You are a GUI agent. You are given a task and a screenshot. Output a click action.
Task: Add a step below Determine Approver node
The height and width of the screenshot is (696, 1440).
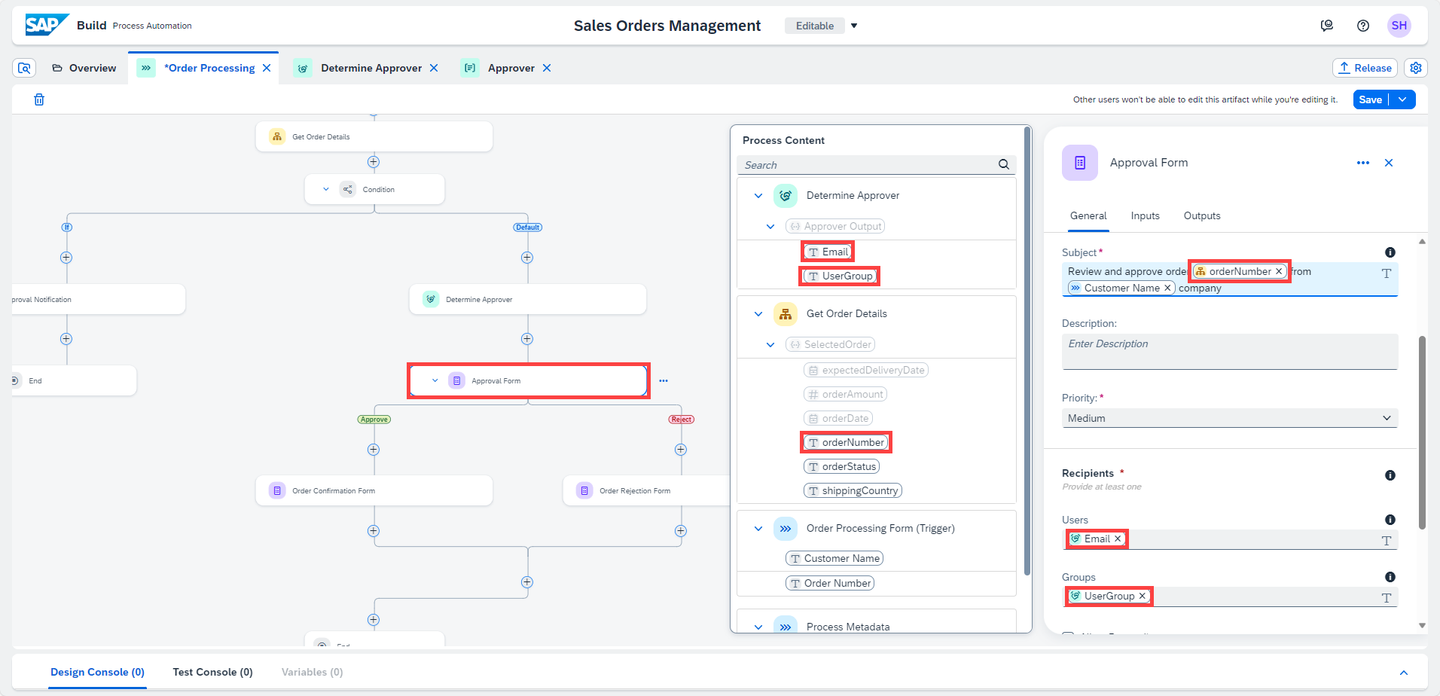pos(527,339)
